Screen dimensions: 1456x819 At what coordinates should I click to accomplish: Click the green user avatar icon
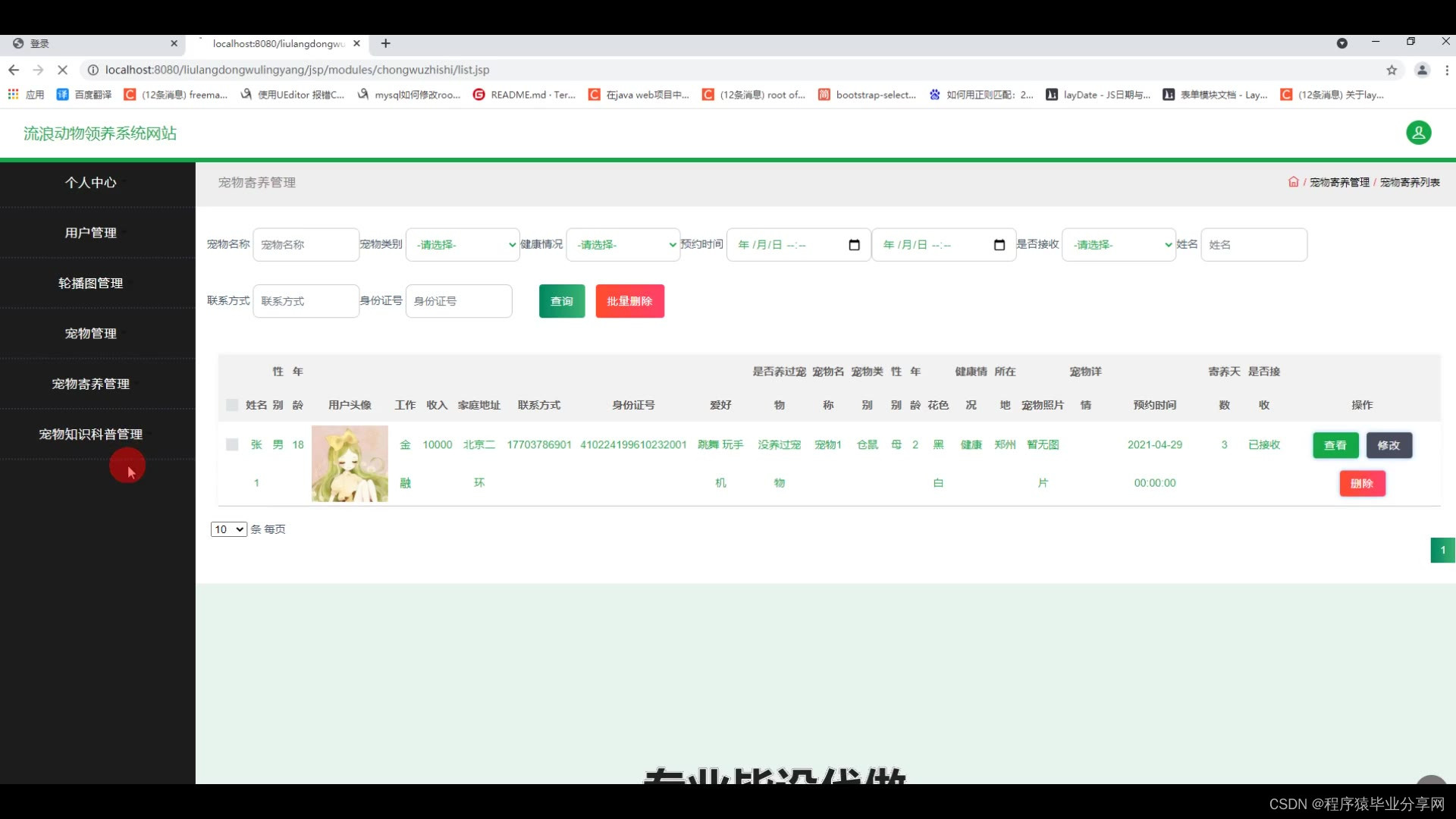click(1418, 133)
